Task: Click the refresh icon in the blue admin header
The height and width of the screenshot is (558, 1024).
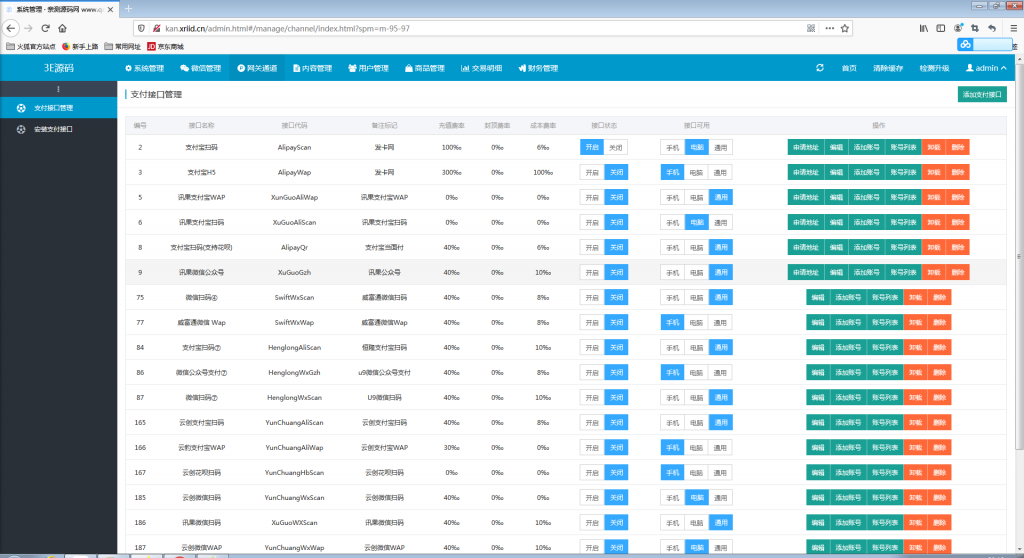Action: pyautogui.click(x=820, y=68)
